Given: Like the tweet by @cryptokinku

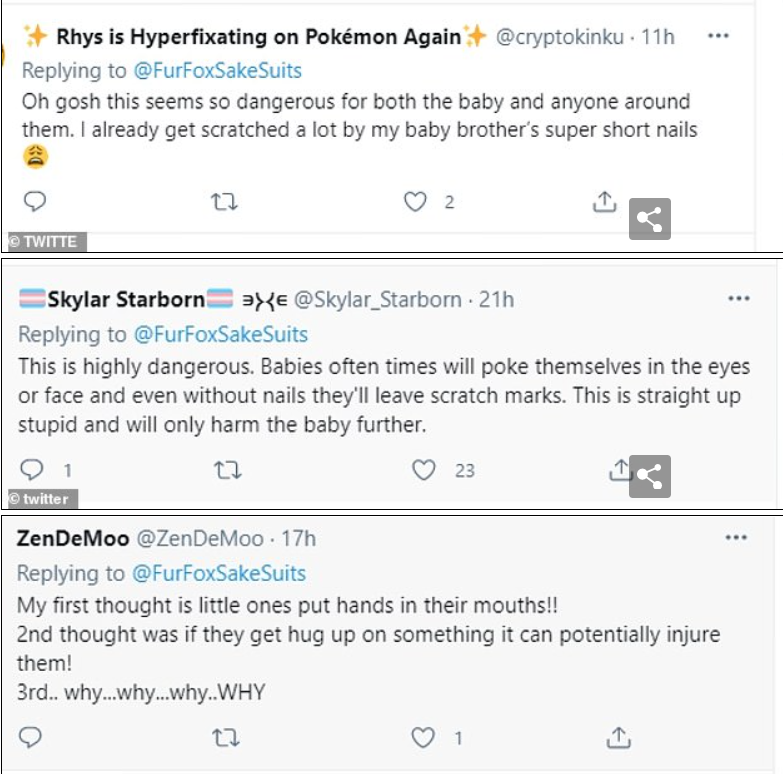Looking at the screenshot, I should [415, 202].
